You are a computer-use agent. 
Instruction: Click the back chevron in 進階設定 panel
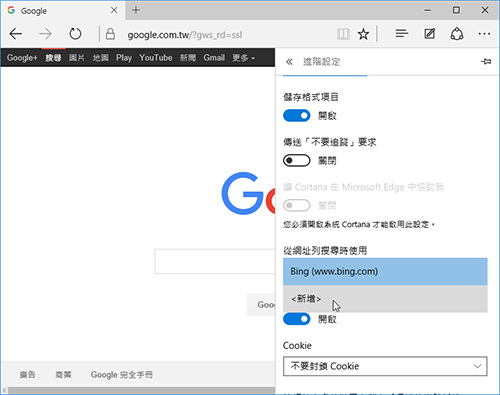pos(289,62)
